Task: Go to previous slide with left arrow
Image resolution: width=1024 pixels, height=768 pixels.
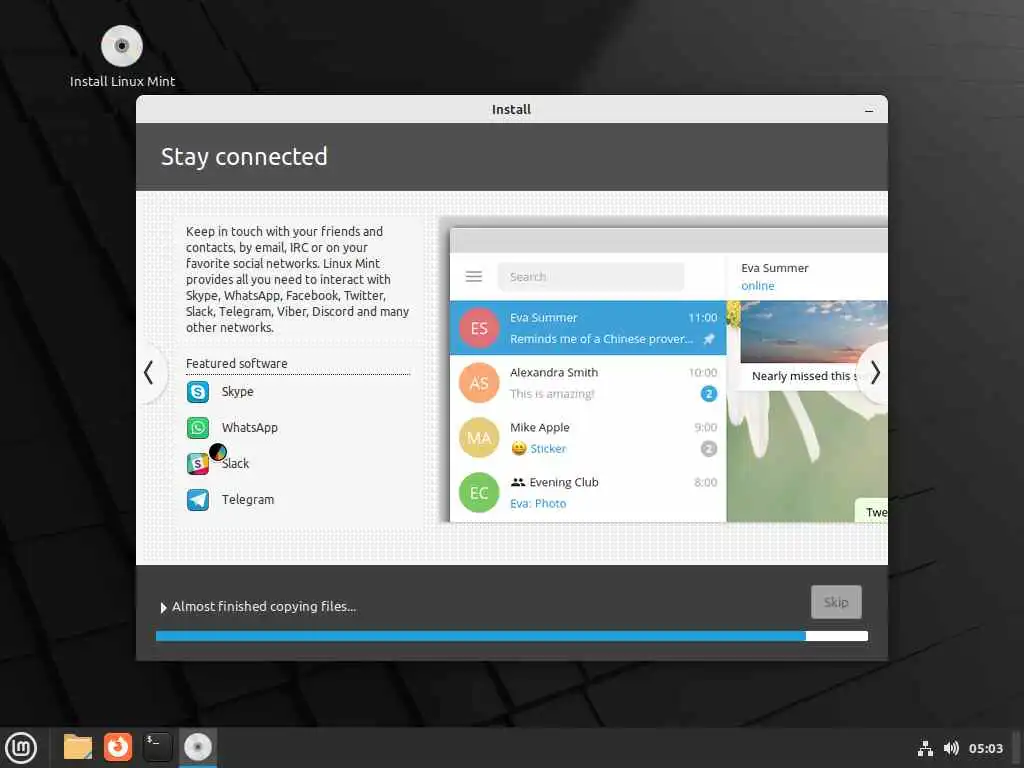Action: pyautogui.click(x=149, y=373)
